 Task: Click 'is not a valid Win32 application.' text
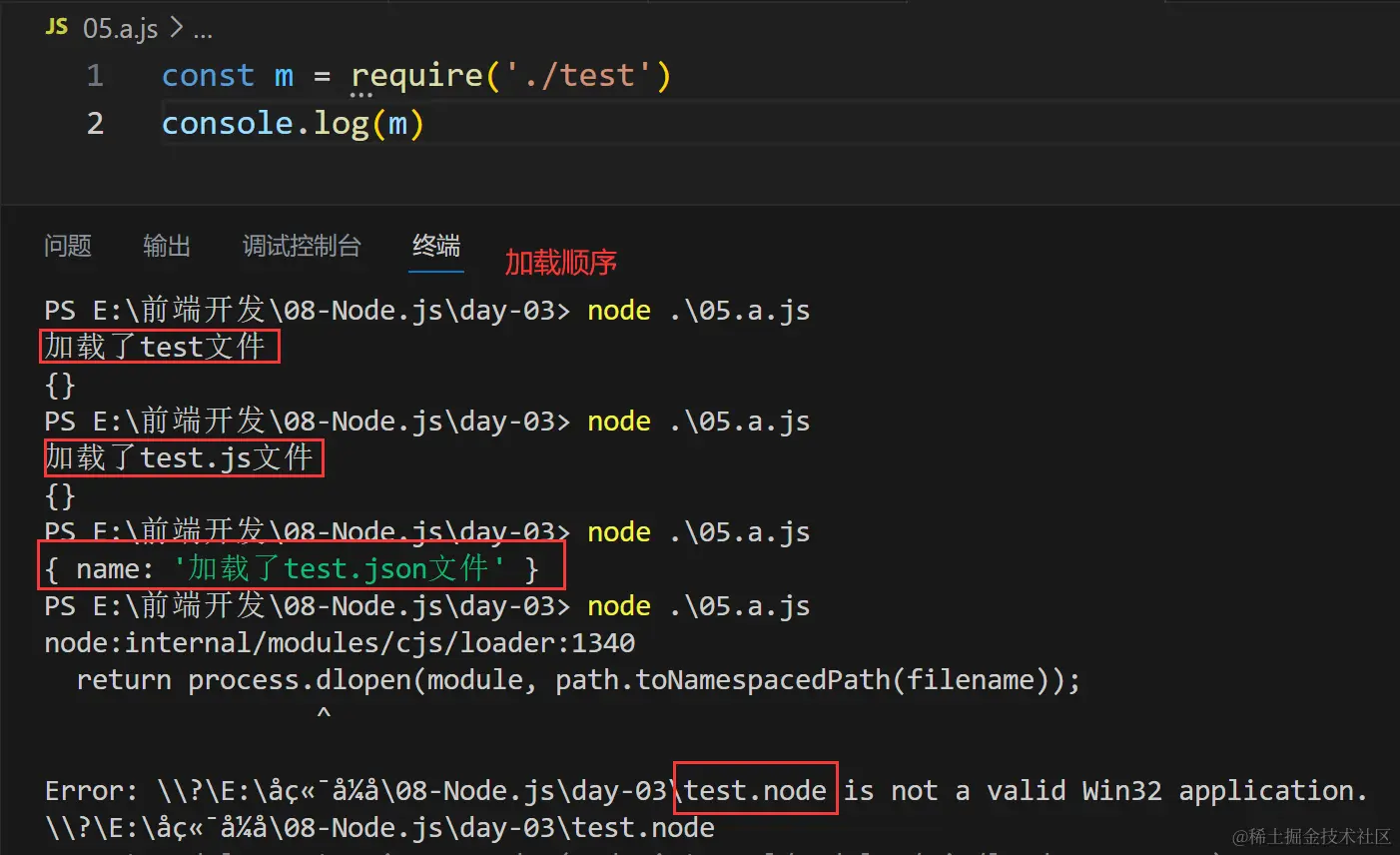click(x=1105, y=791)
